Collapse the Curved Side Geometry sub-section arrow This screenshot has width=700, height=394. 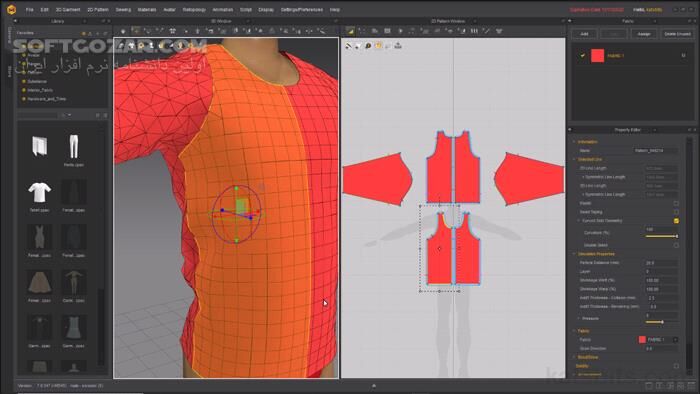579,221
